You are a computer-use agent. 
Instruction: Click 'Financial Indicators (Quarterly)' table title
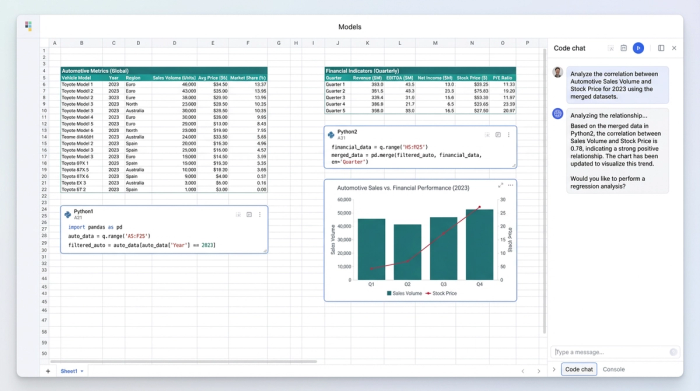click(362, 71)
